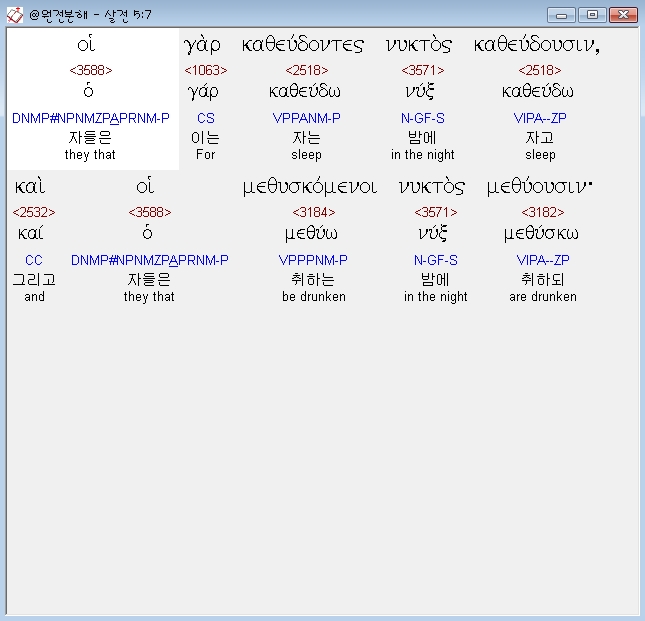The image size is (645, 621).
Task: Select the lemma γάρ
Action: pyautogui.click(x=203, y=92)
